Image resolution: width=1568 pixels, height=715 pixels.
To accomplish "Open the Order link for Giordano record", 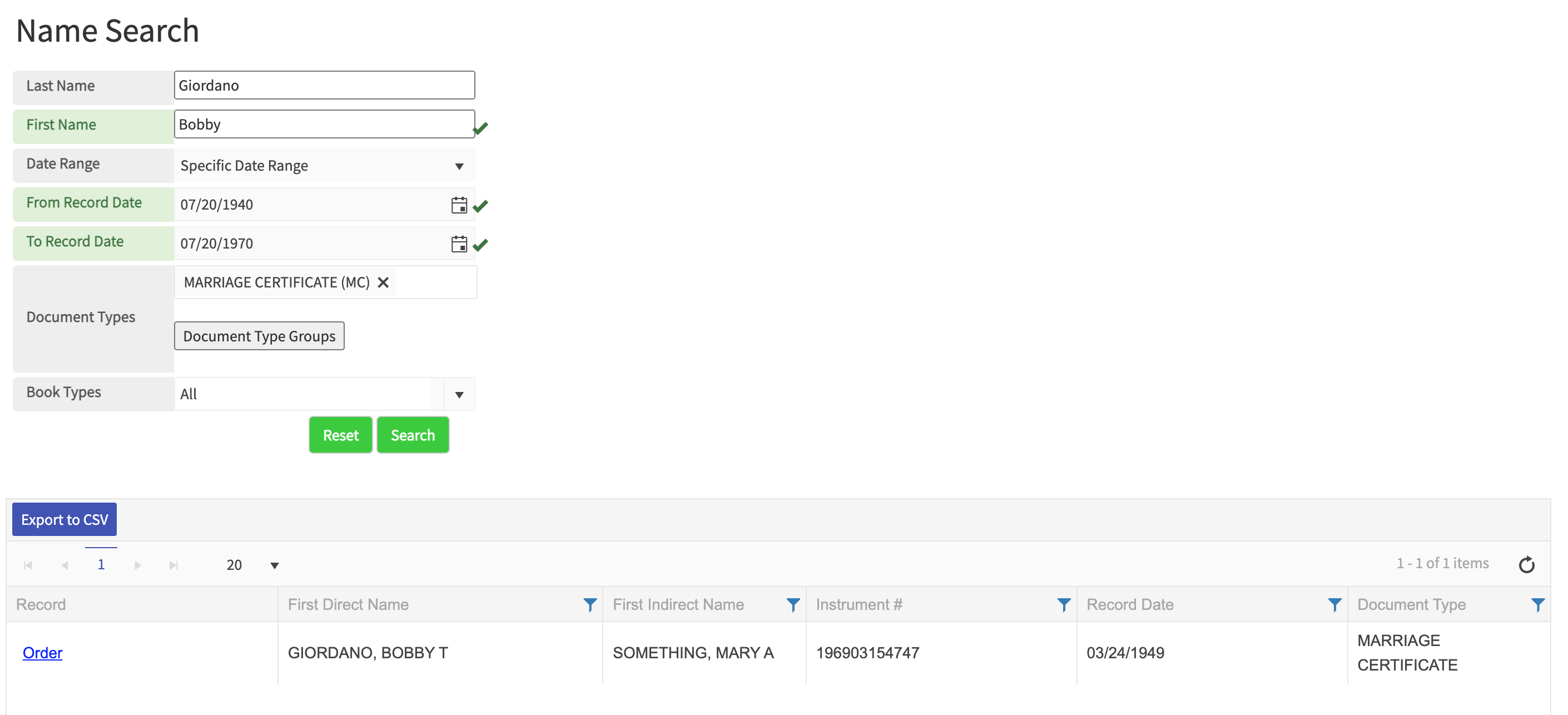I will [x=43, y=653].
